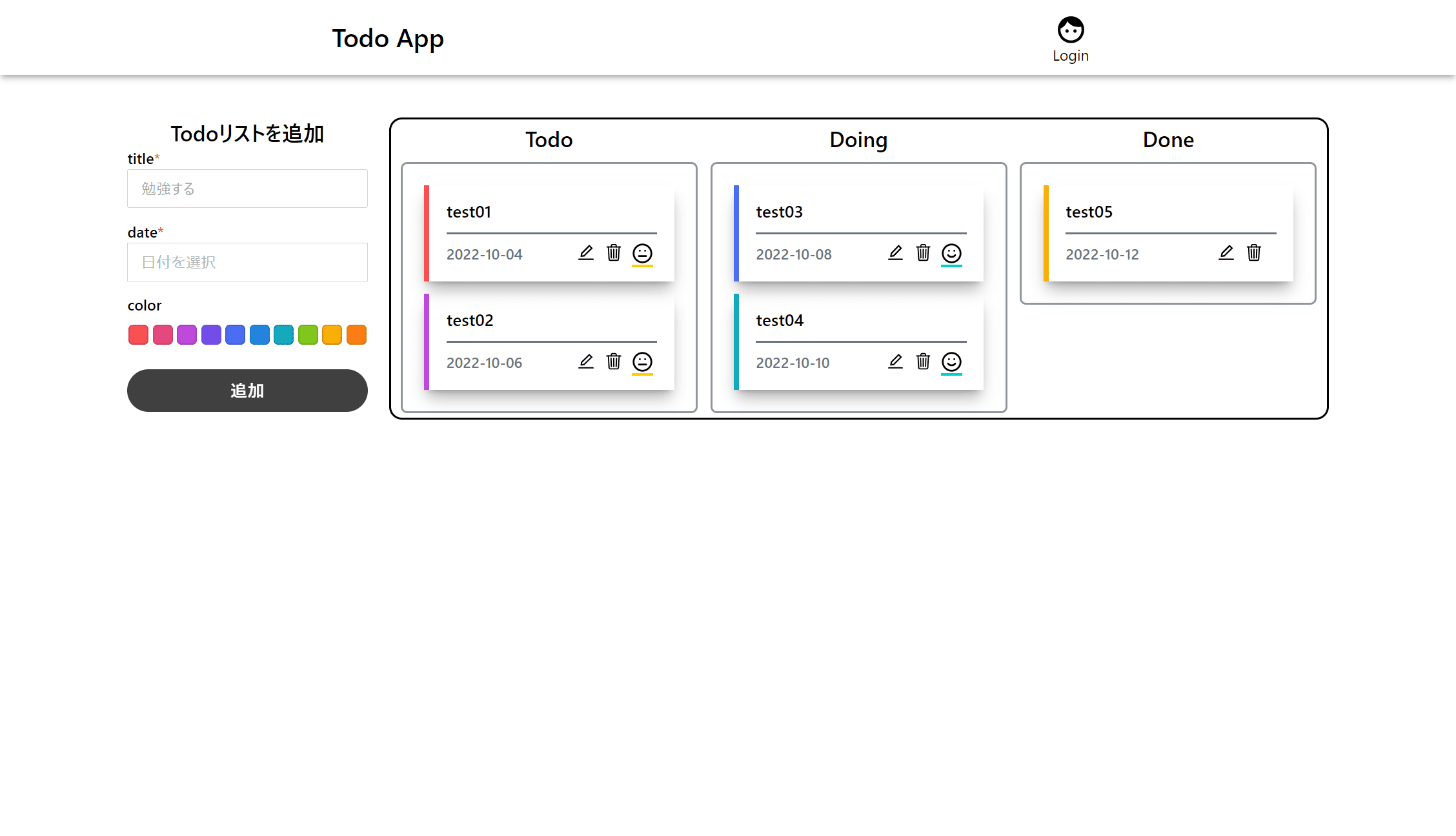Click the emoji icon on test05 card
Screen dimensions: 1456x836
coord(1283,253)
